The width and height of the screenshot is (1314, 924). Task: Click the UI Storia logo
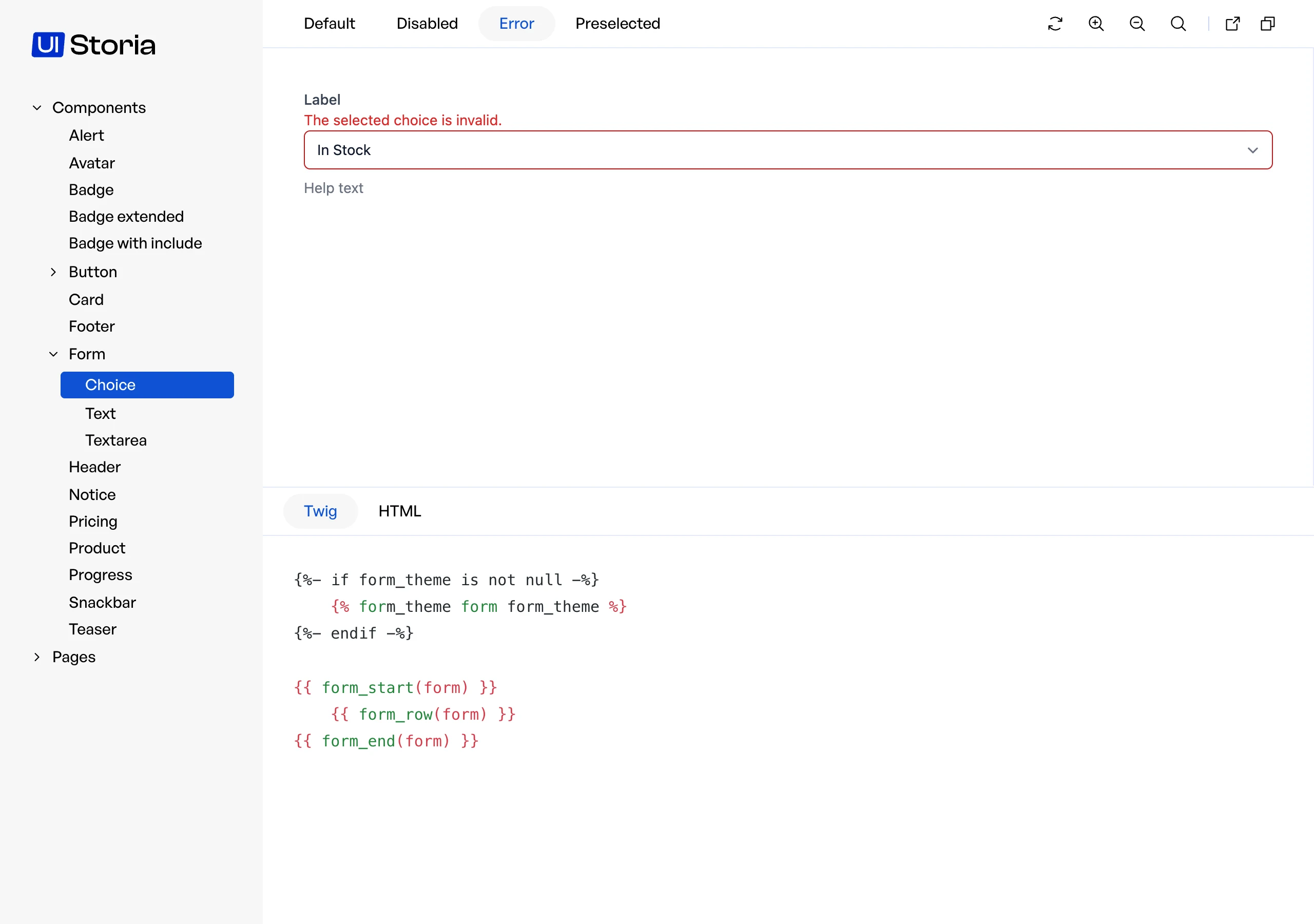(x=93, y=45)
